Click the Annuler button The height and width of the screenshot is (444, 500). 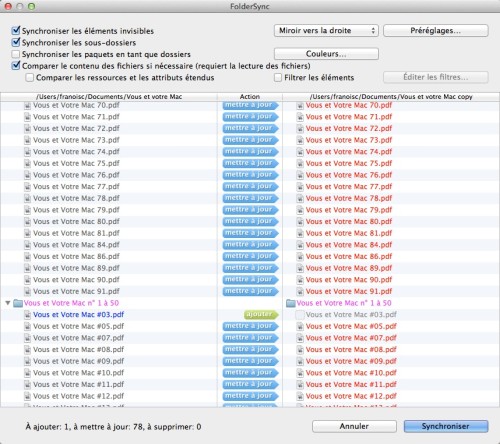(x=354, y=426)
